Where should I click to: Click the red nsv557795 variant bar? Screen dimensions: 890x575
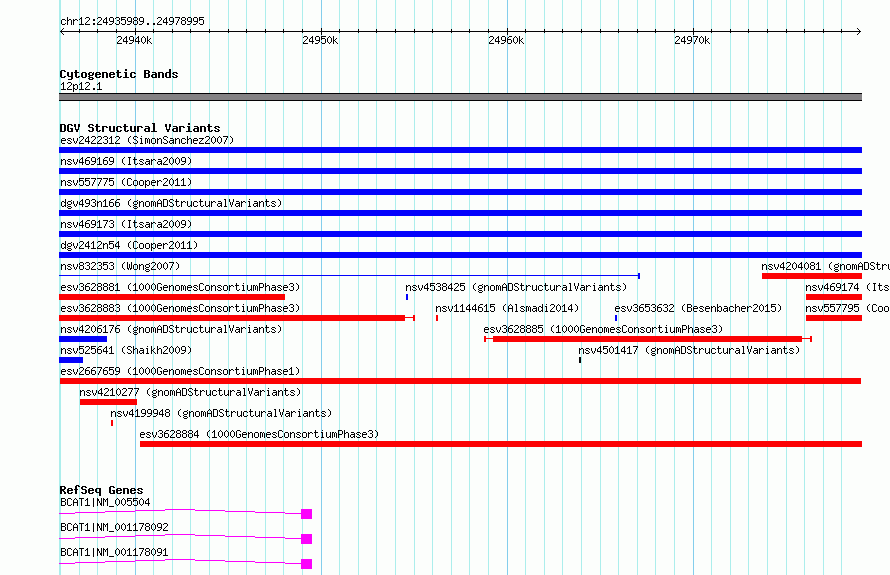pyautogui.click(x=834, y=318)
